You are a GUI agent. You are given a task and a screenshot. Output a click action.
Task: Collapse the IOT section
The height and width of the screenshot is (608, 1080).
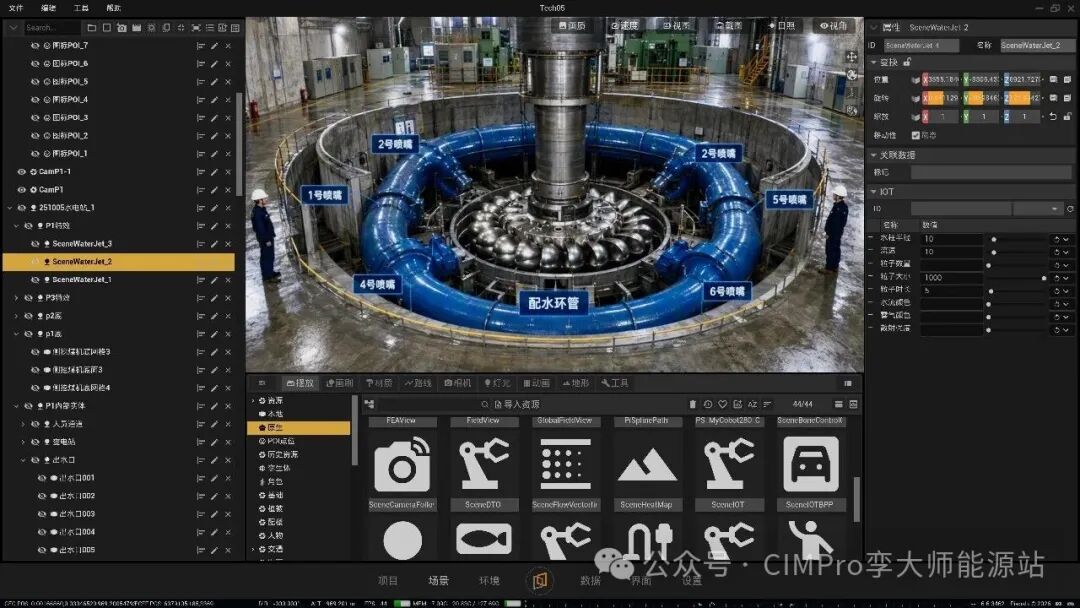874,192
